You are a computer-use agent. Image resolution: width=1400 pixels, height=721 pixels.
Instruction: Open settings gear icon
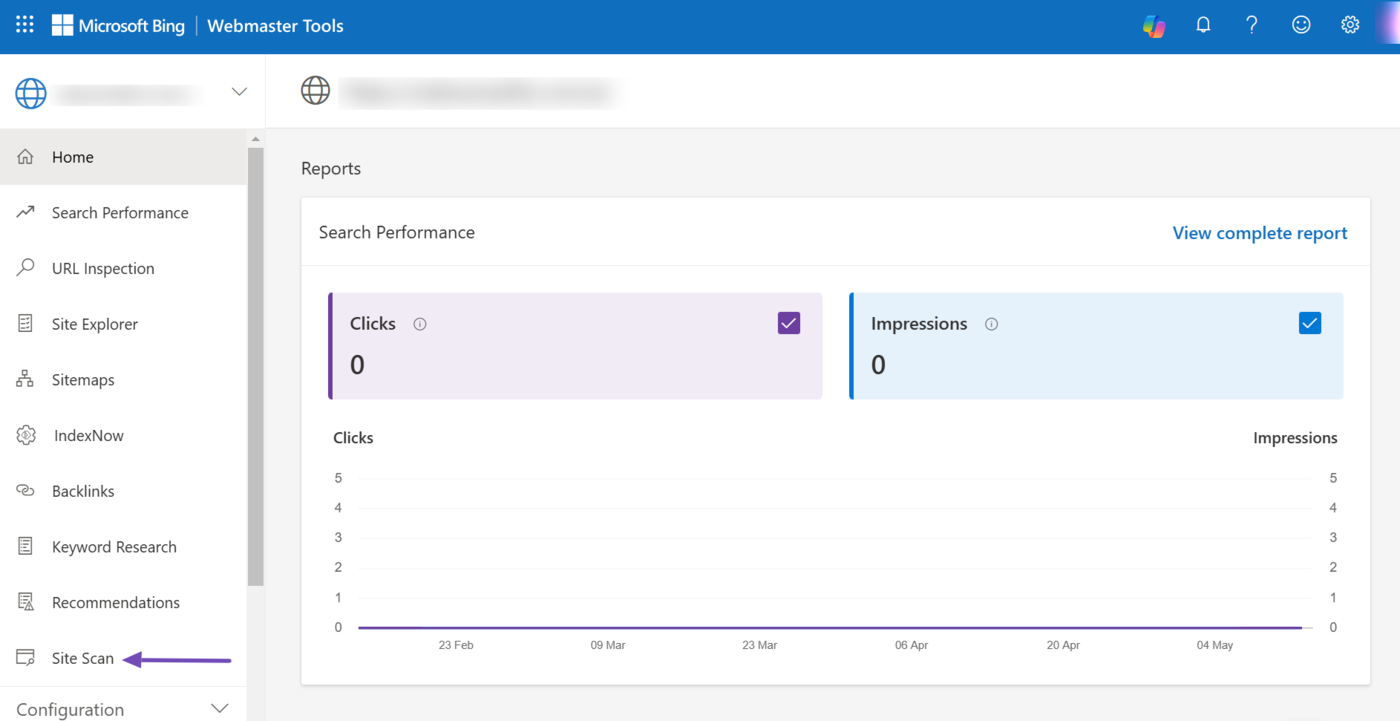tap(1350, 26)
